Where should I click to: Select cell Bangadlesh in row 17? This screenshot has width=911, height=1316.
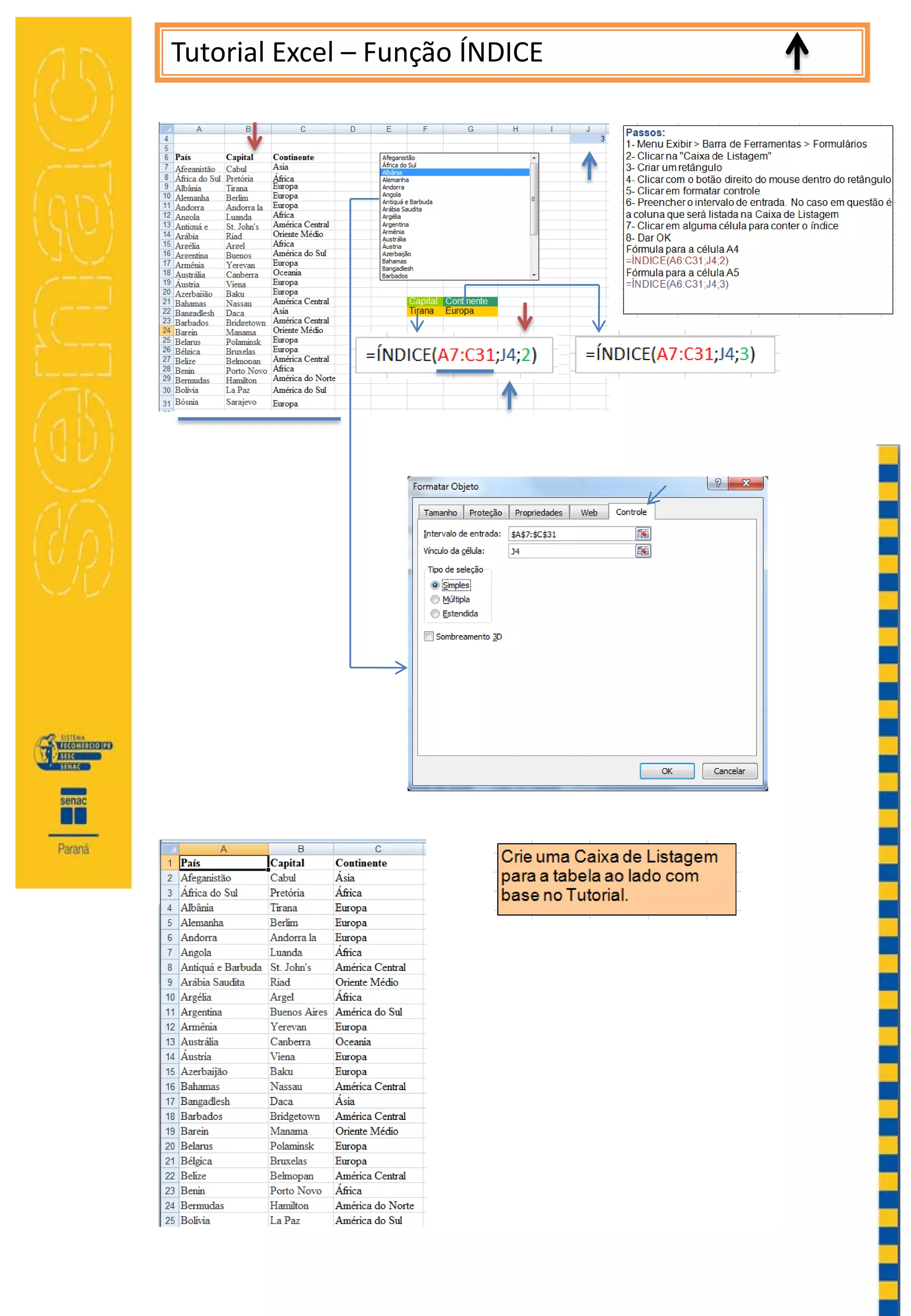click(x=223, y=1102)
